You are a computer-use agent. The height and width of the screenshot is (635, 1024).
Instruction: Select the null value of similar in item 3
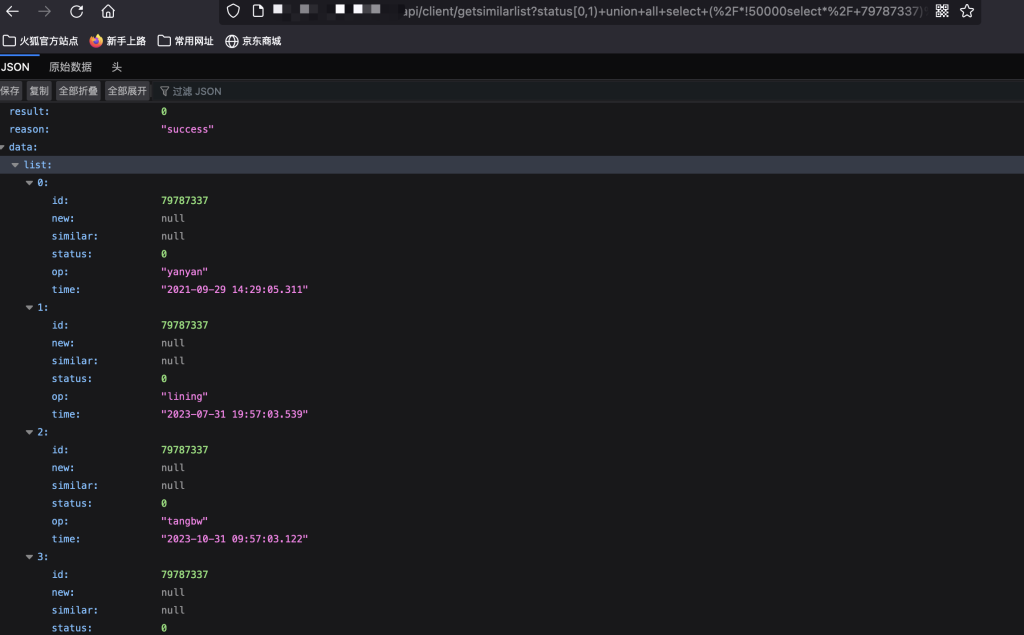coord(173,611)
